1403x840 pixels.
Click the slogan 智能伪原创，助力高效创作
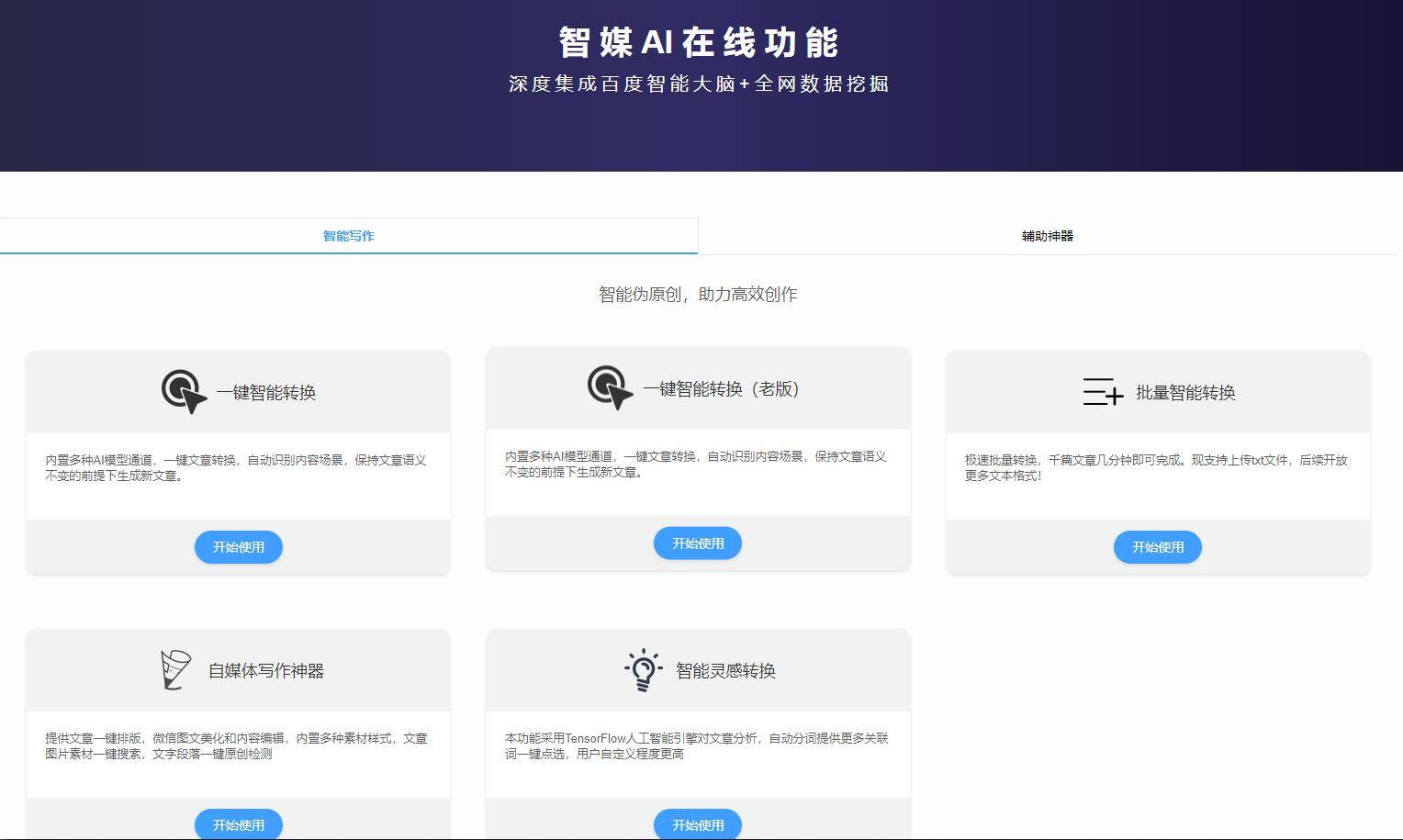tap(698, 294)
